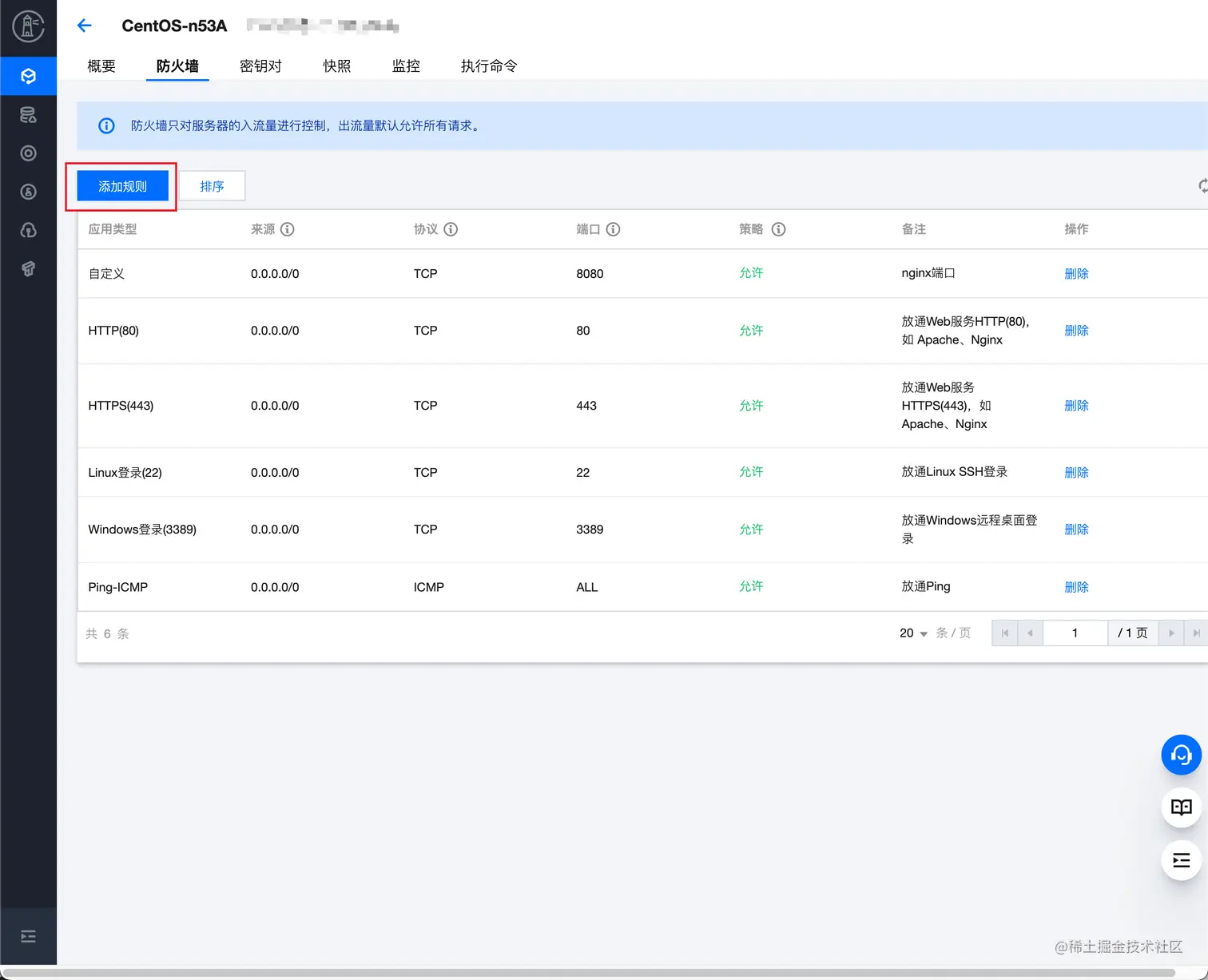Go to next page of rules
This screenshot has width=1208, height=980.
(1171, 633)
